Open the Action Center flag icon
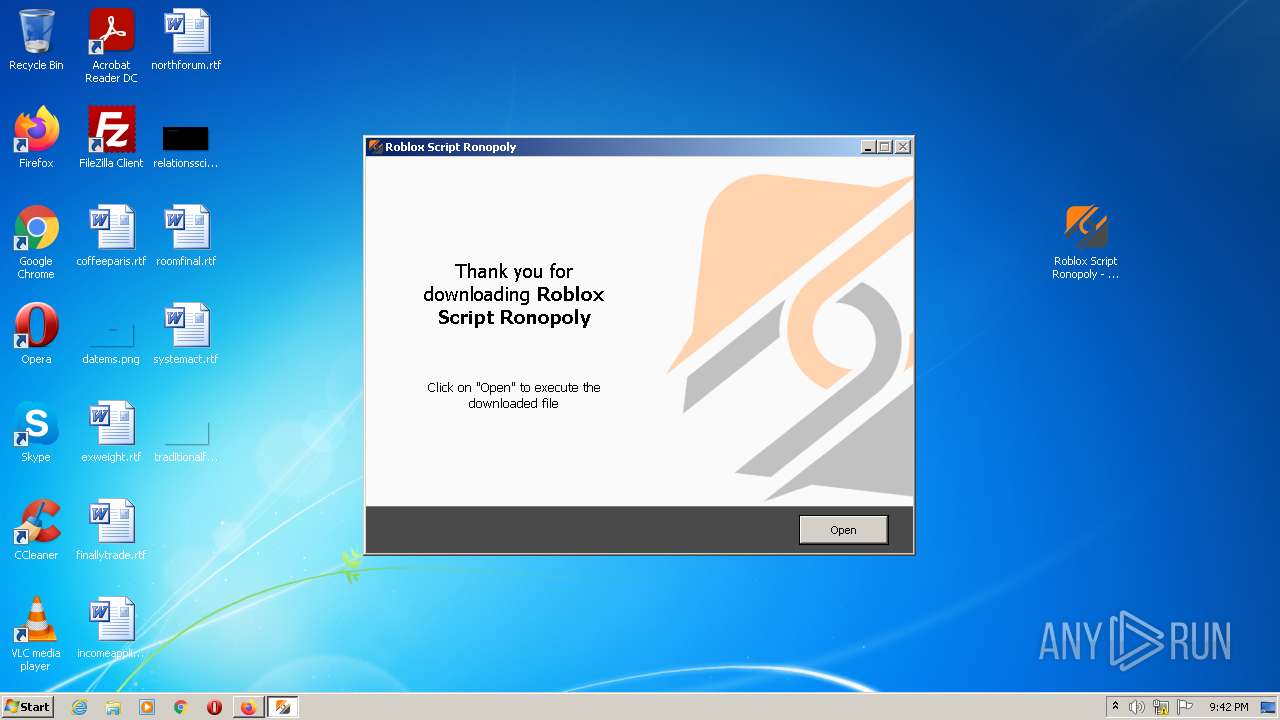The height and width of the screenshot is (720, 1280). (1185, 707)
